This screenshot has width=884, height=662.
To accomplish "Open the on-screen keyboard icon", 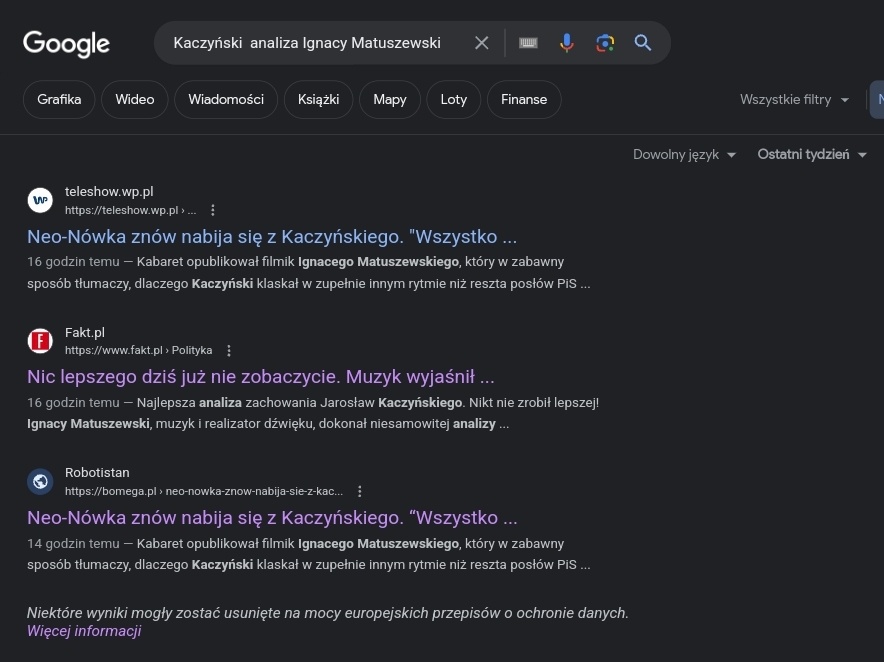I will [x=528, y=43].
